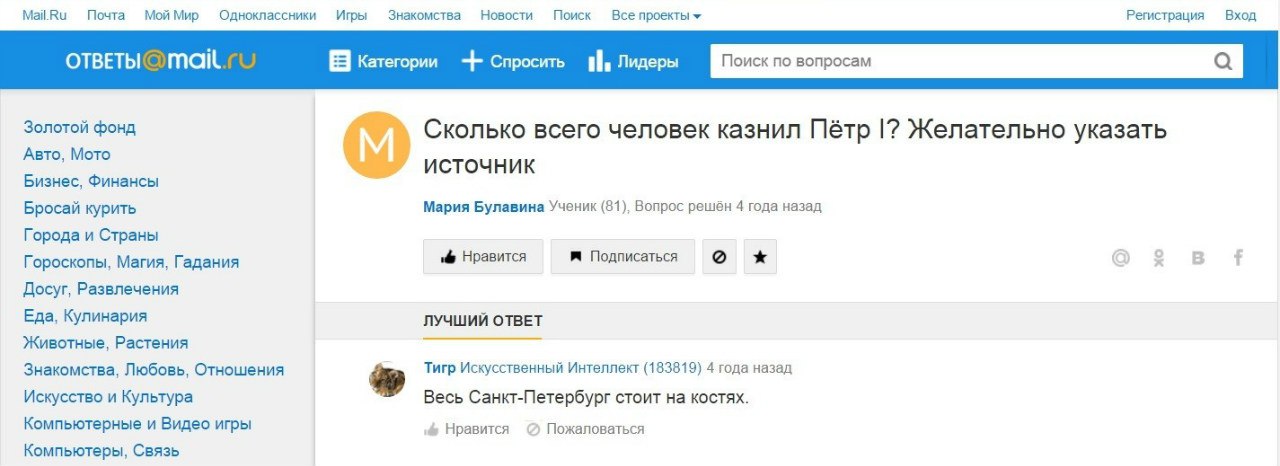Add question to favorites star icon
This screenshot has height=466, width=1280.
coord(760,257)
